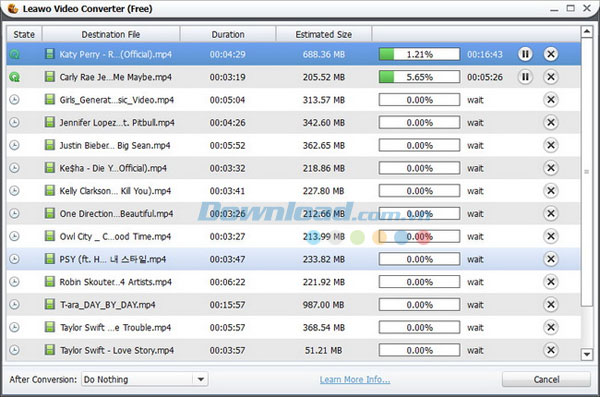Click video file icon beside T-ara_DAY_BY_DAY.mp4

(x=49, y=304)
